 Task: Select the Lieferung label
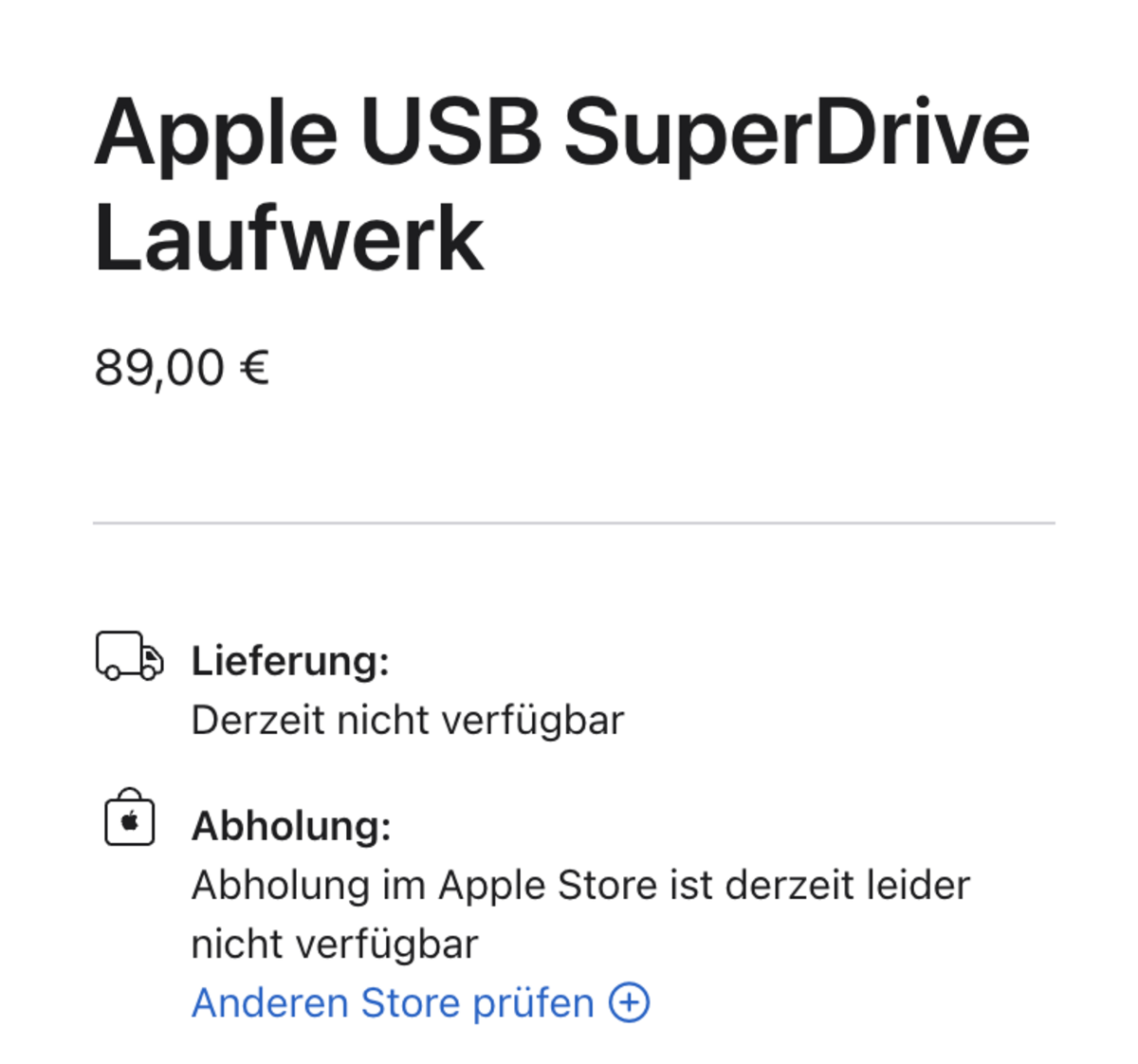click(290, 661)
